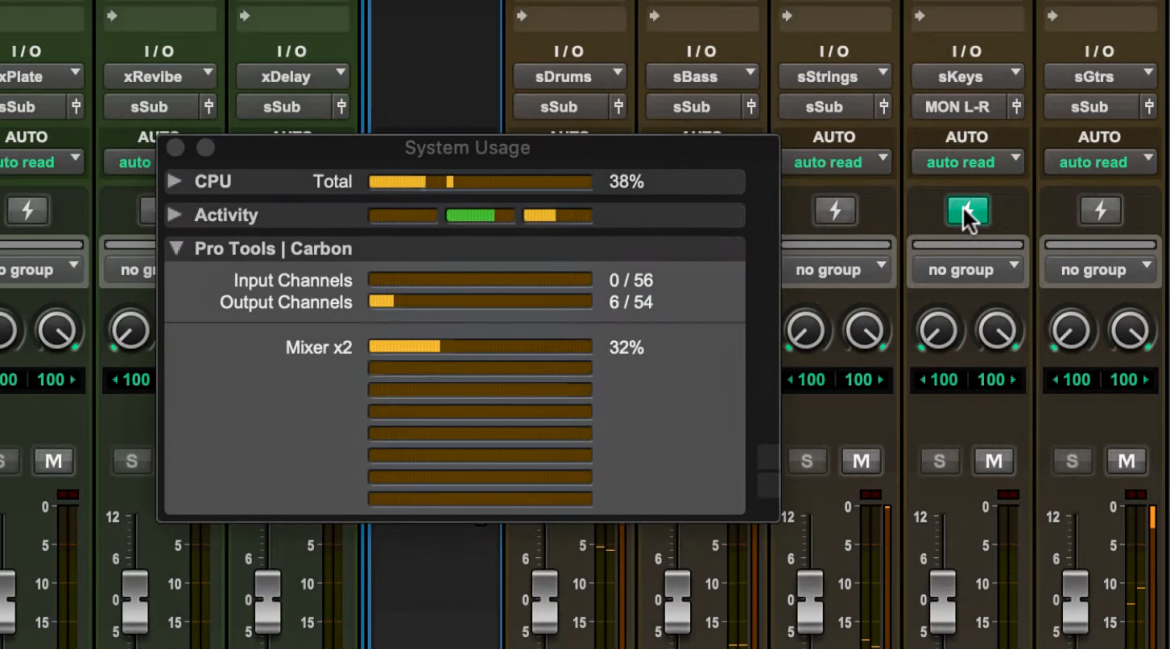The width and height of the screenshot is (1170, 649).
Task: Open output window icon on sBass track
Action: (x=751, y=107)
